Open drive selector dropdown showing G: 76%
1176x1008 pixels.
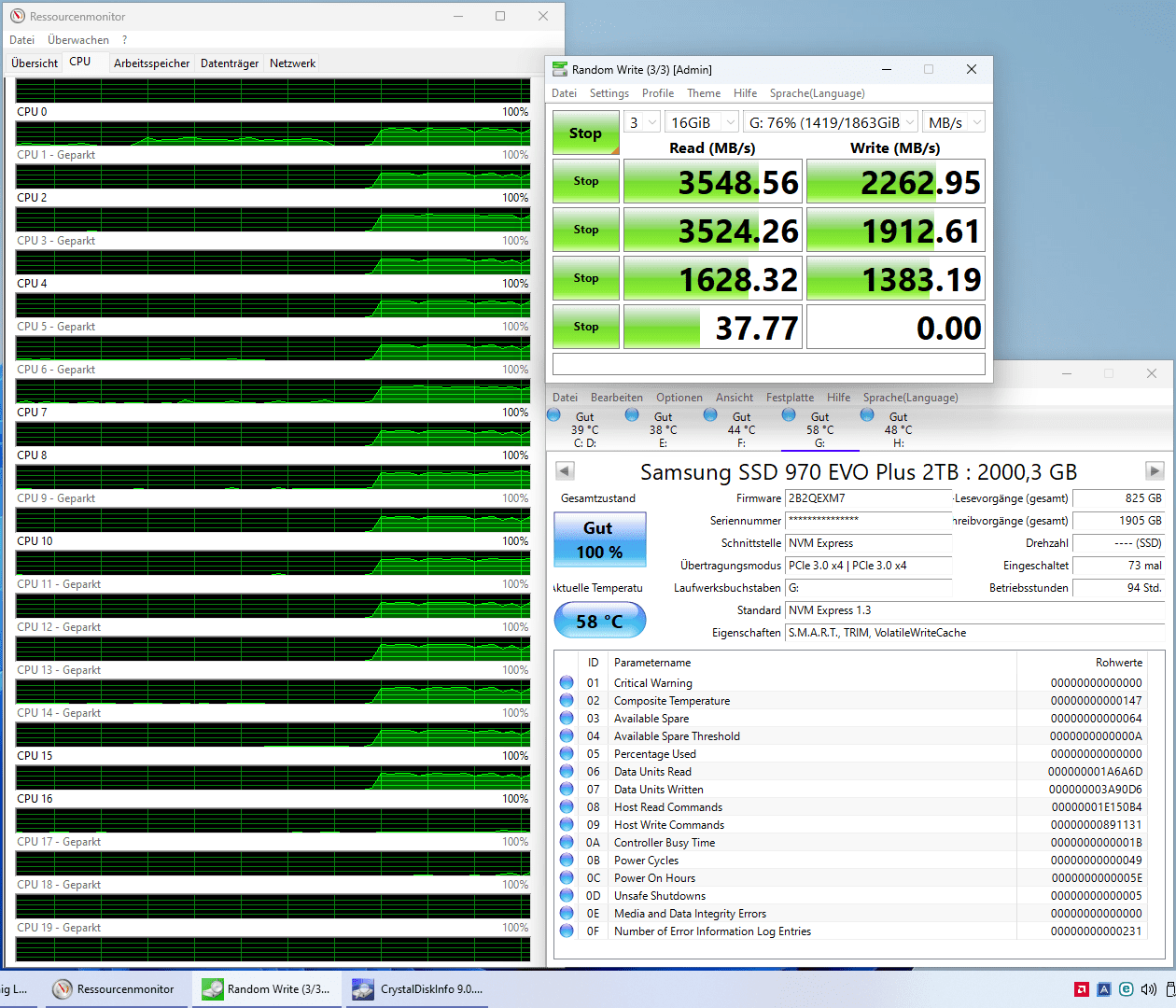pos(831,122)
